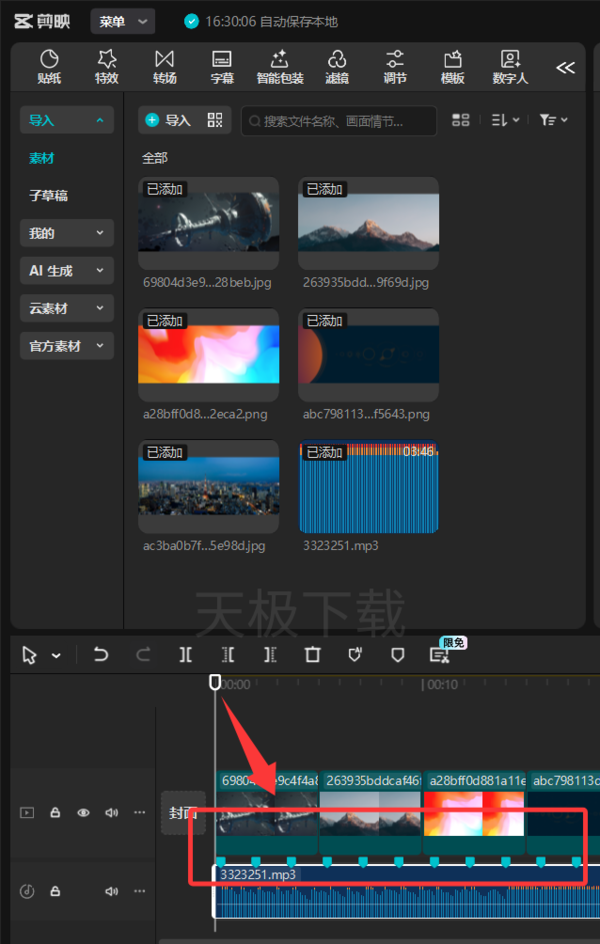Image resolution: width=600 pixels, height=944 pixels.
Task: Click the QR code import icon
Action: click(215, 120)
